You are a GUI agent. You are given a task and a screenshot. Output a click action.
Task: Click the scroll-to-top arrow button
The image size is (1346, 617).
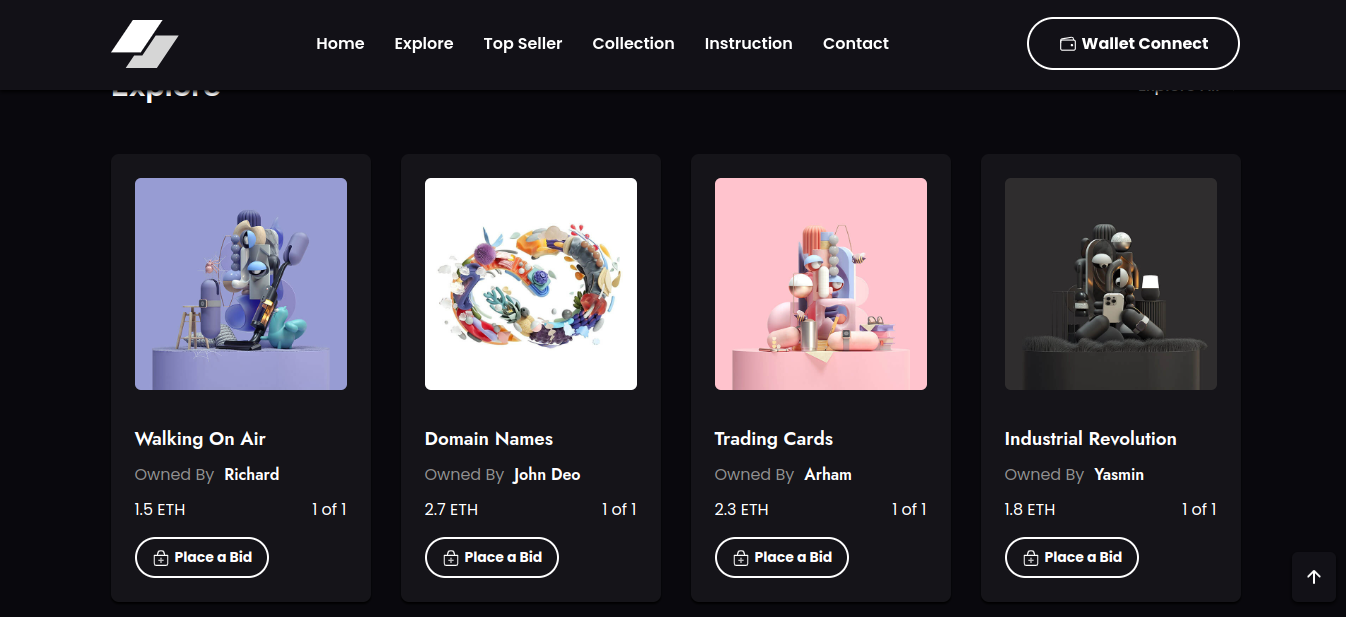click(x=1313, y=577)
